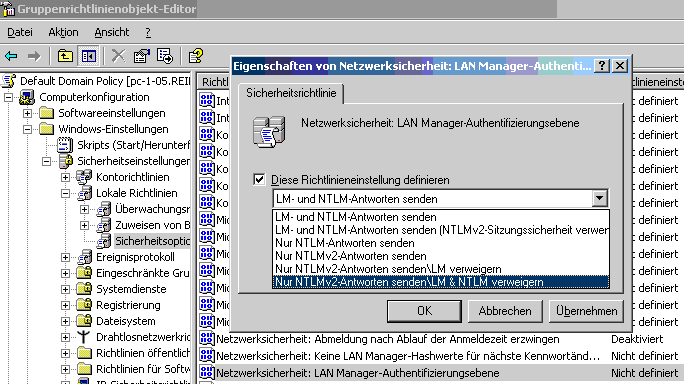
Task: Click the Kontorichtlinien tree icon
Action: click(x=84, y=177)
